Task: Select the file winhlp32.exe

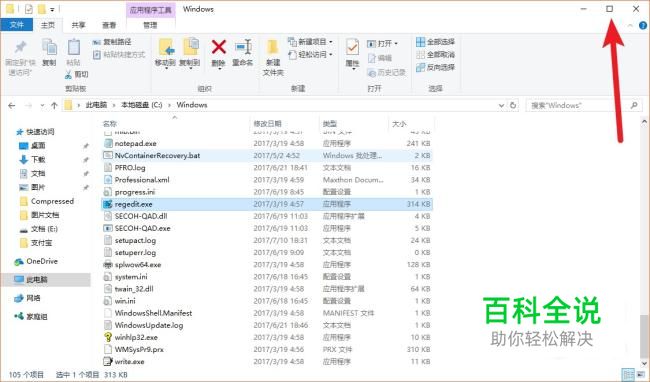Action: 267,337
